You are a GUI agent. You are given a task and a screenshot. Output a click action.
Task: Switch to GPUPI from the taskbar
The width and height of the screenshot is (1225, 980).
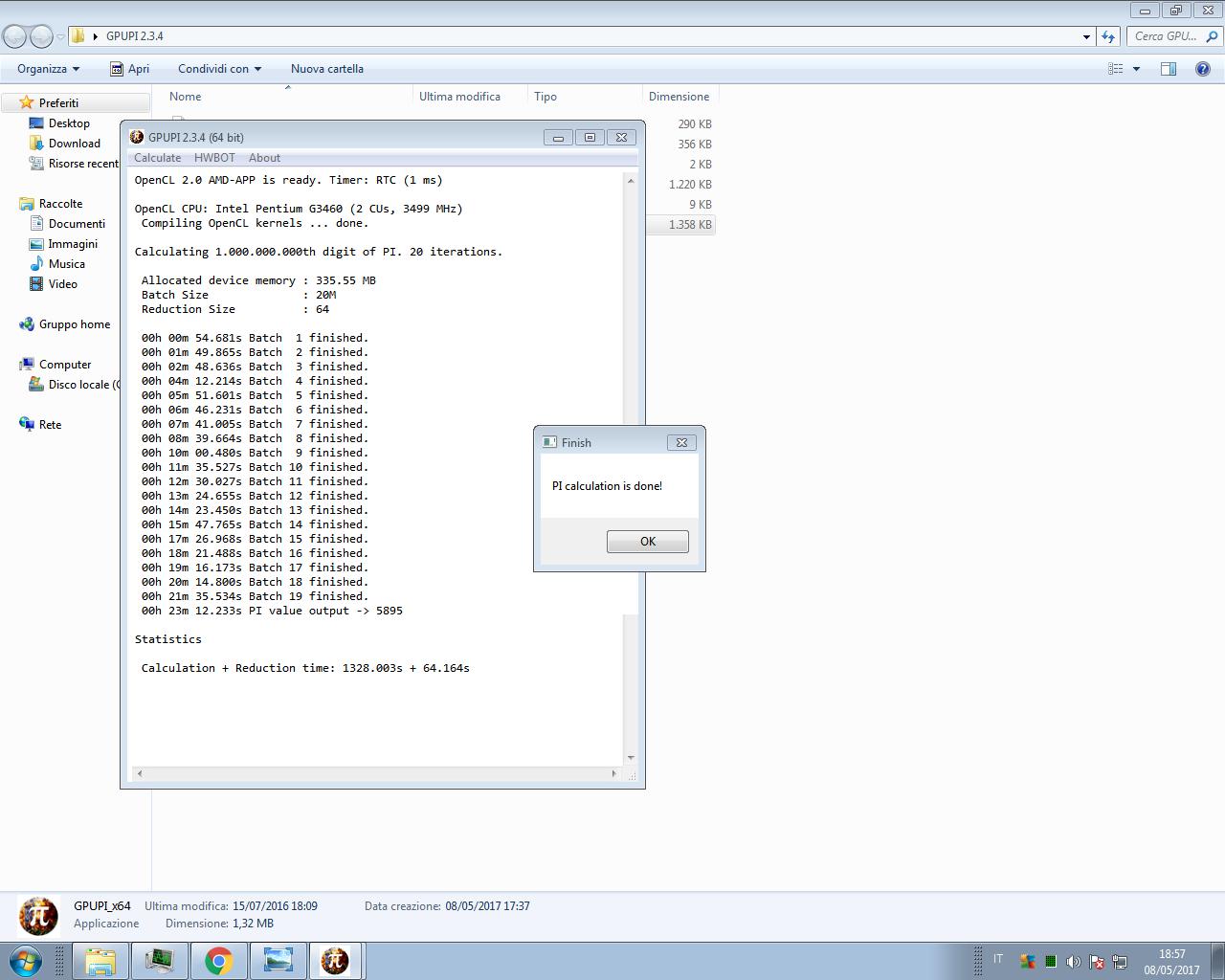pyautogui.click(x=335, y=961)
